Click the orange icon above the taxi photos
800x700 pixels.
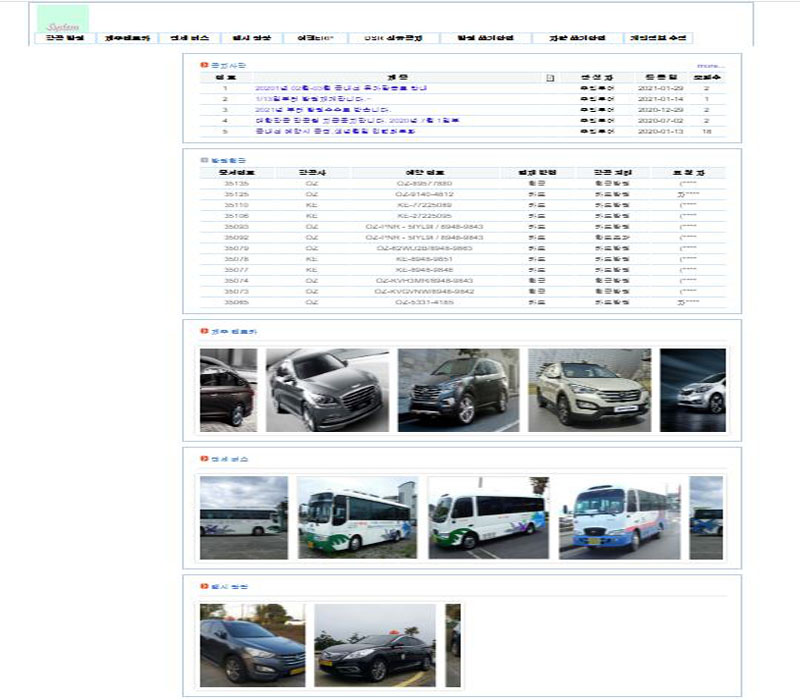click(x=204, y=586)
